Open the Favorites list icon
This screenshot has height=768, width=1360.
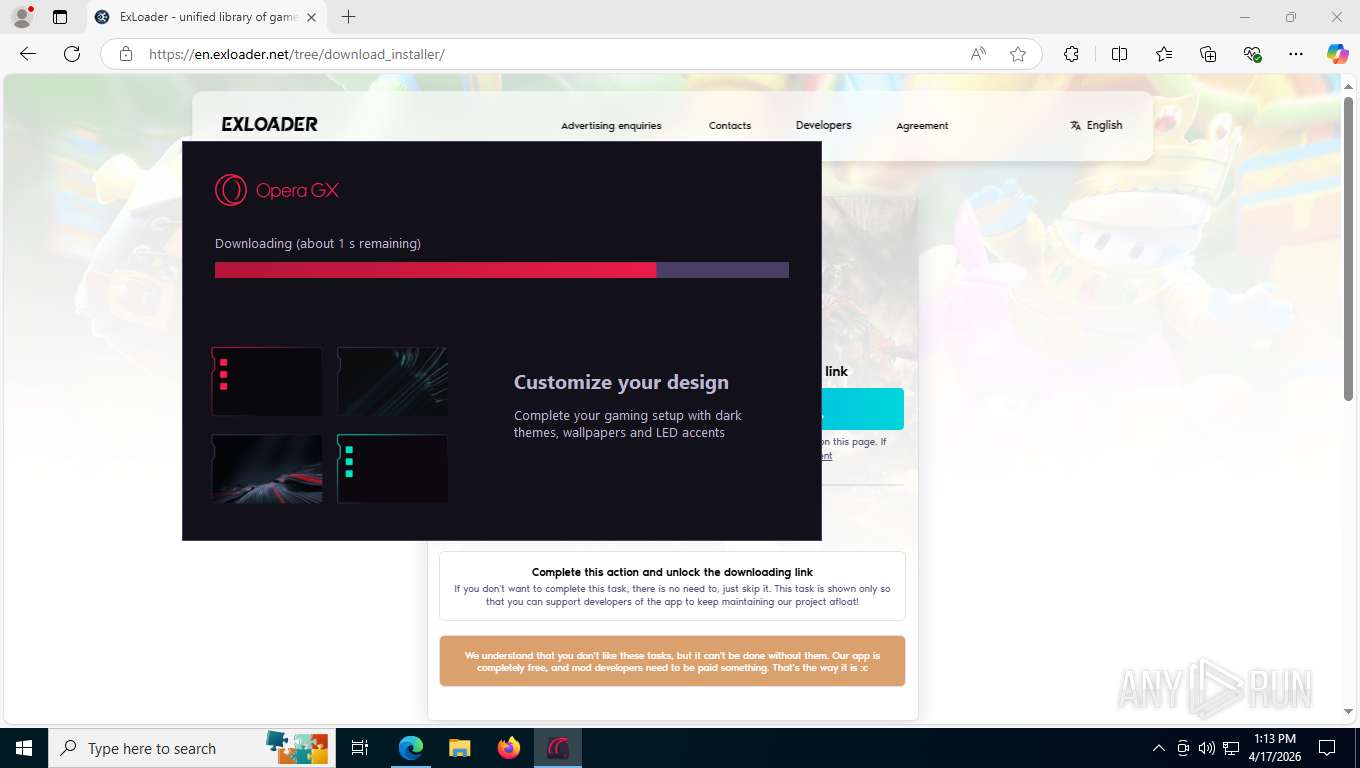click(x=1164, y=54)
